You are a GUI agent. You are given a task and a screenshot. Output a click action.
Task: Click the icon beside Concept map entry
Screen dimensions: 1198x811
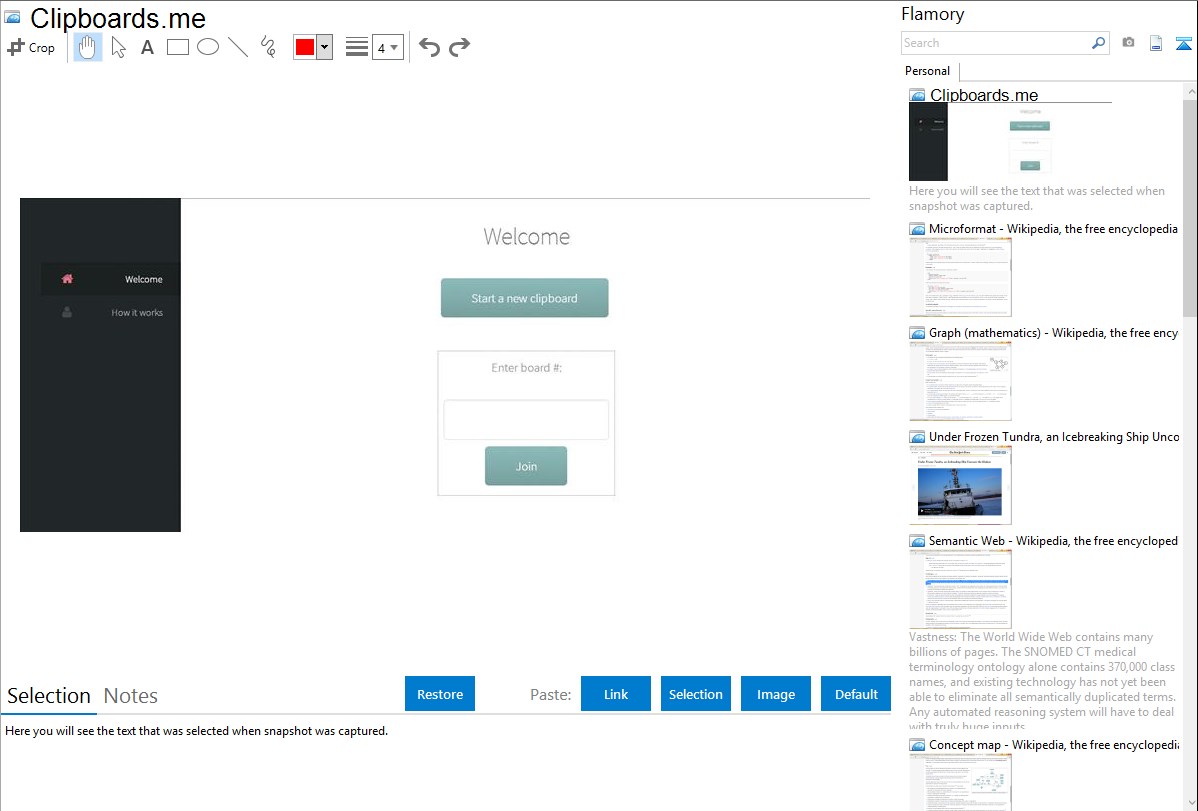pos(917,745)
